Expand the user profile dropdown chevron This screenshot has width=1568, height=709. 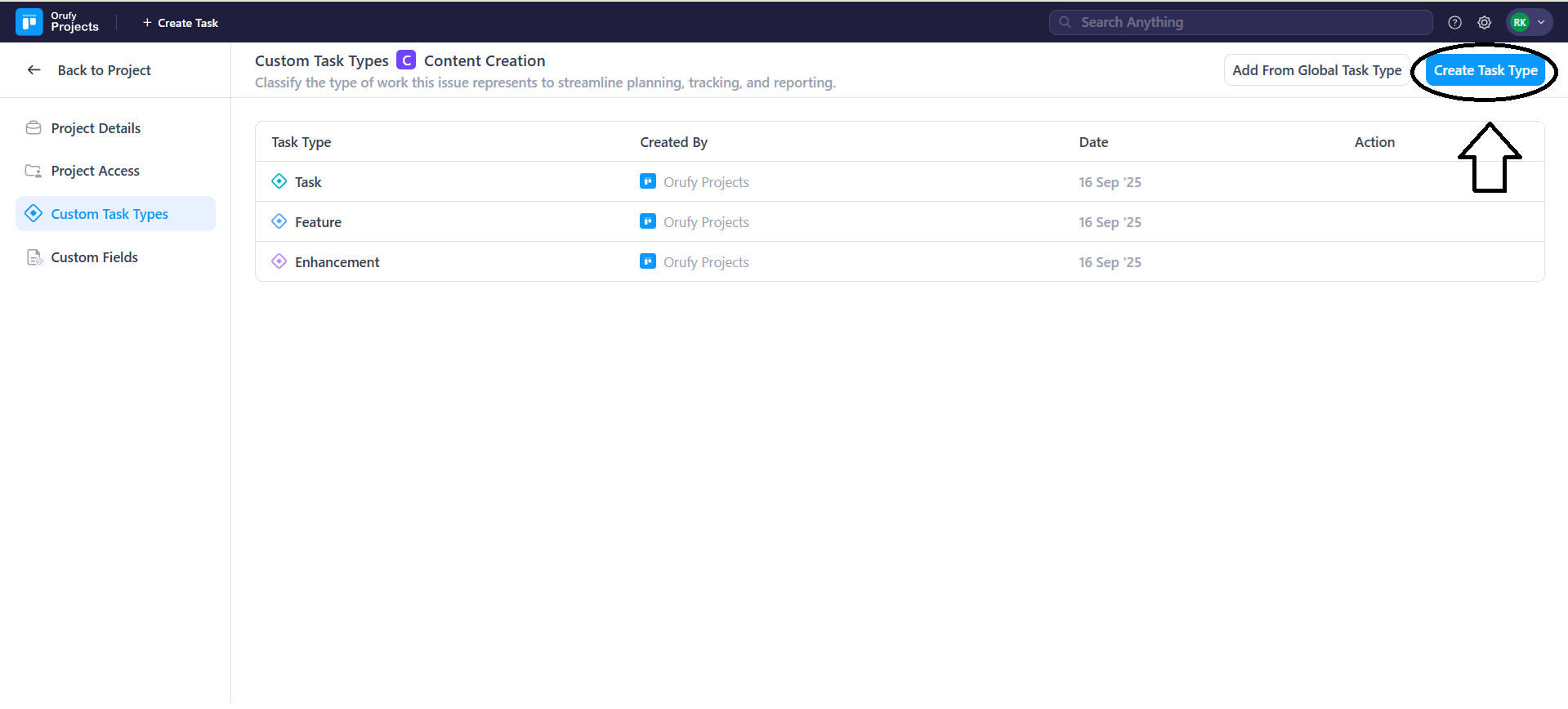click(1541, 22)
